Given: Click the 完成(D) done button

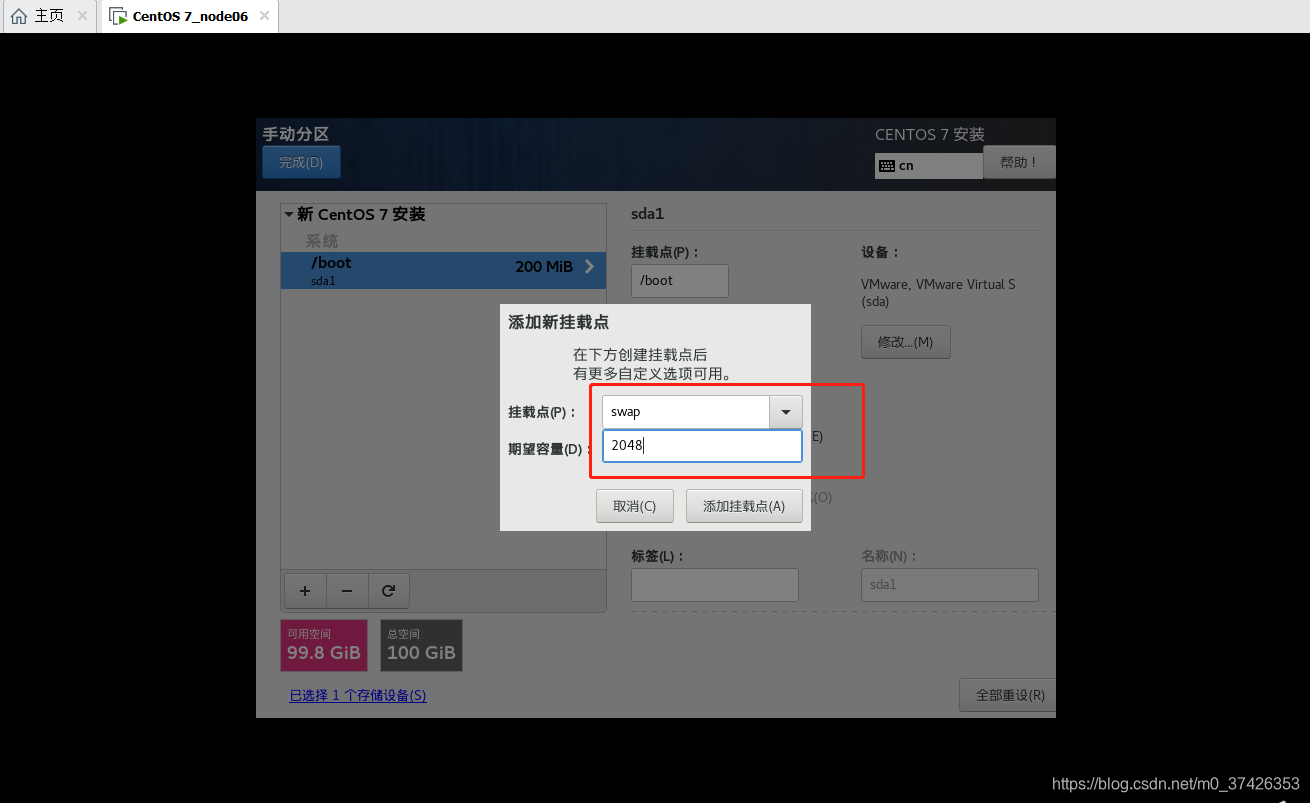Looking at the screenshot, I should [301, 162].
